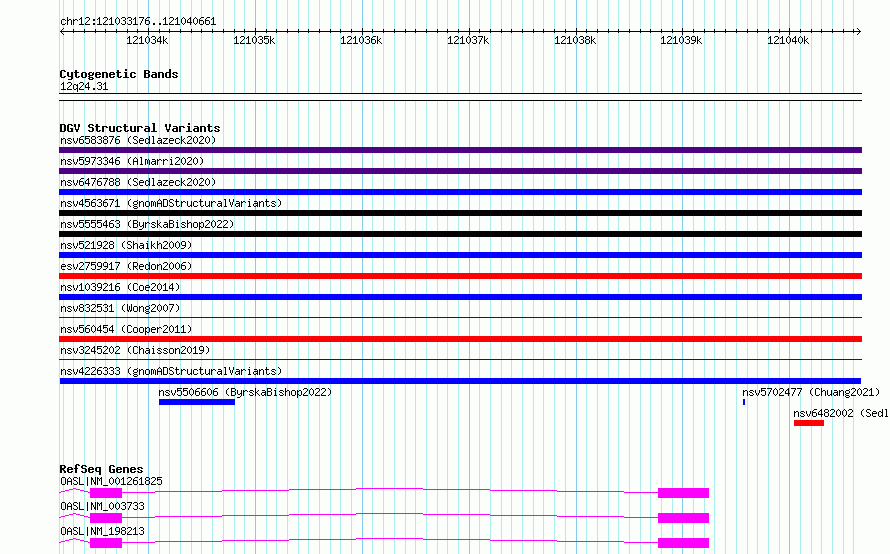
Task: Click the right magenta exon of NM_001261825
Action: coord(683,493)
